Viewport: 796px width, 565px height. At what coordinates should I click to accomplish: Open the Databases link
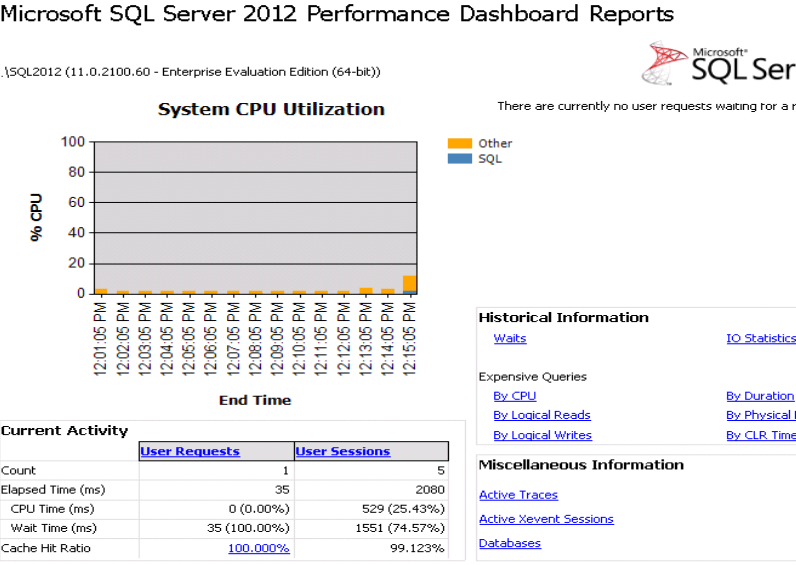pos(510,543)
